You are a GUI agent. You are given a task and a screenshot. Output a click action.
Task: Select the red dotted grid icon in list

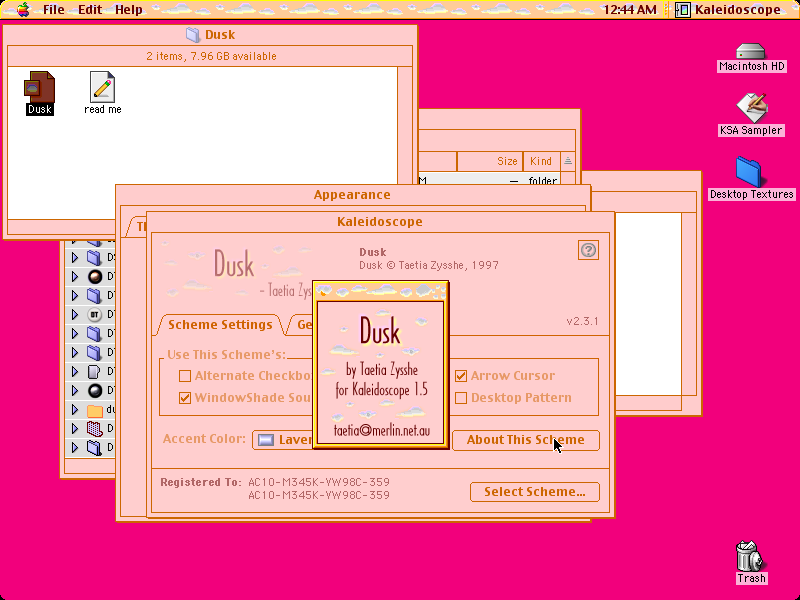pos(95,429)
